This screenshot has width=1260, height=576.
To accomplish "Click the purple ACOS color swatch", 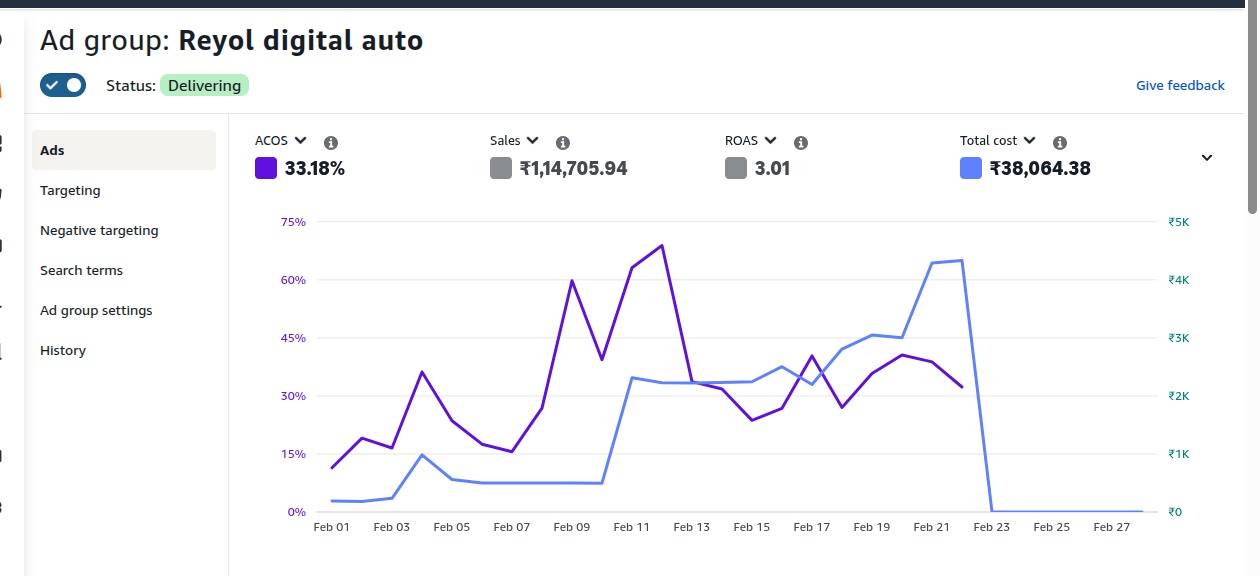I will pyautogui.click(x=266, y=169).
